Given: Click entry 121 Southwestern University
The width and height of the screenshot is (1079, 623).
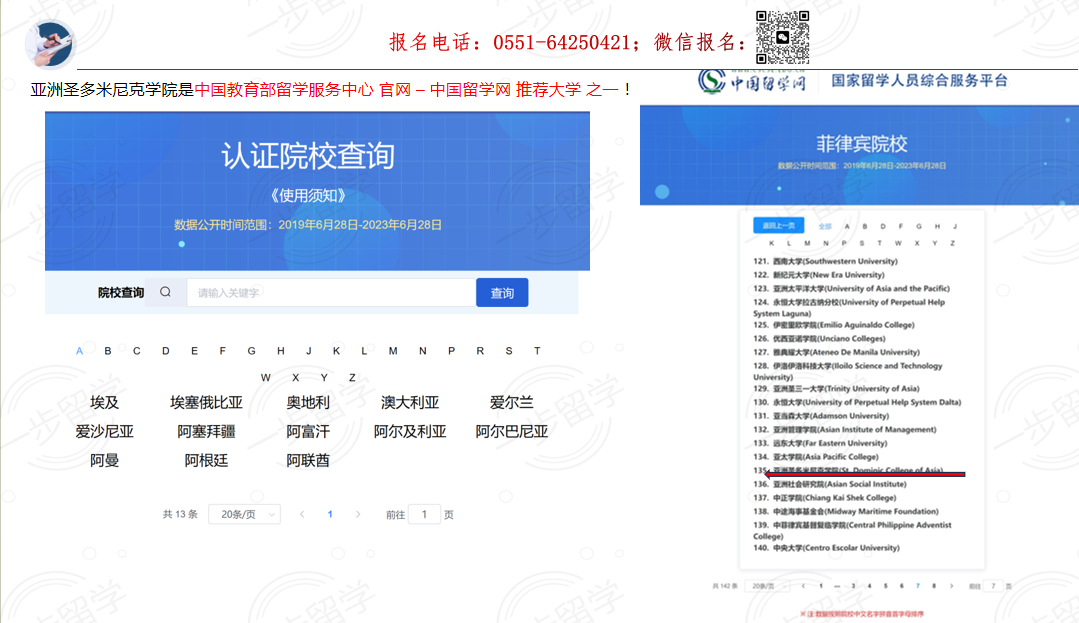Looking at the screenshot, I should (x=825, y=262).
